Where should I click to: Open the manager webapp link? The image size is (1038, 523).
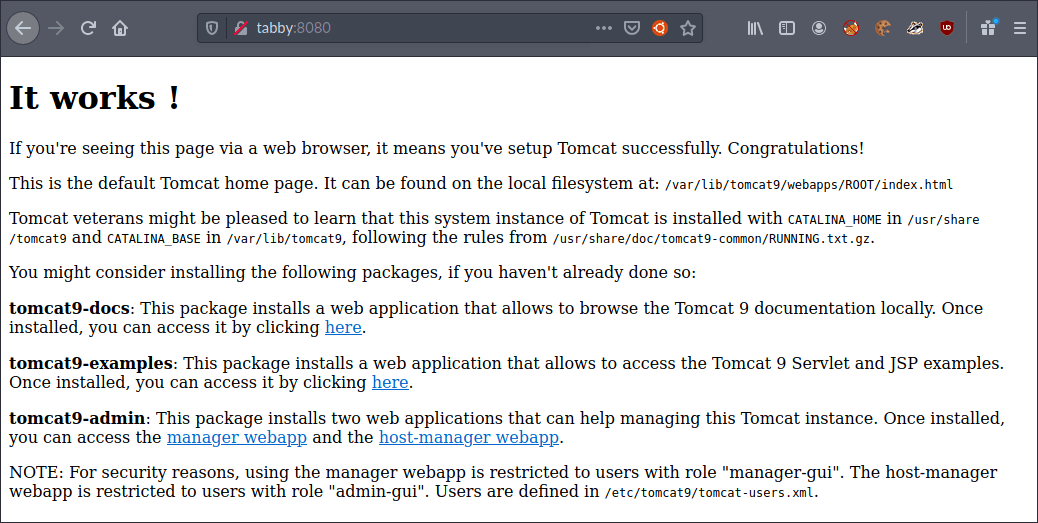(237, 438)
